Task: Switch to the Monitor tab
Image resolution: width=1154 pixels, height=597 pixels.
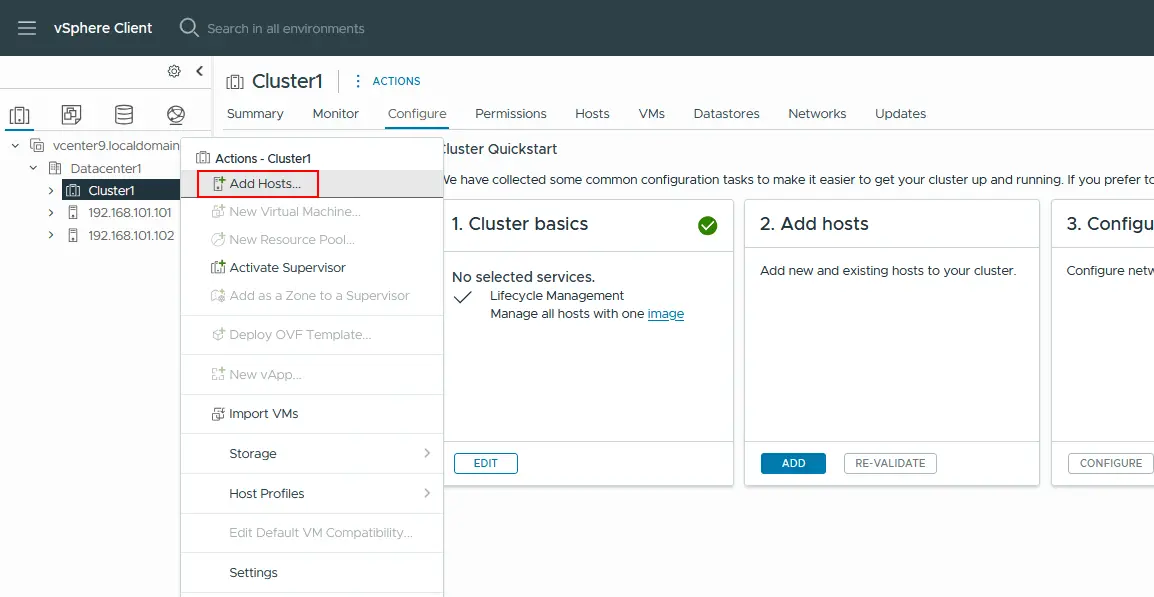Action: (335, 114)
